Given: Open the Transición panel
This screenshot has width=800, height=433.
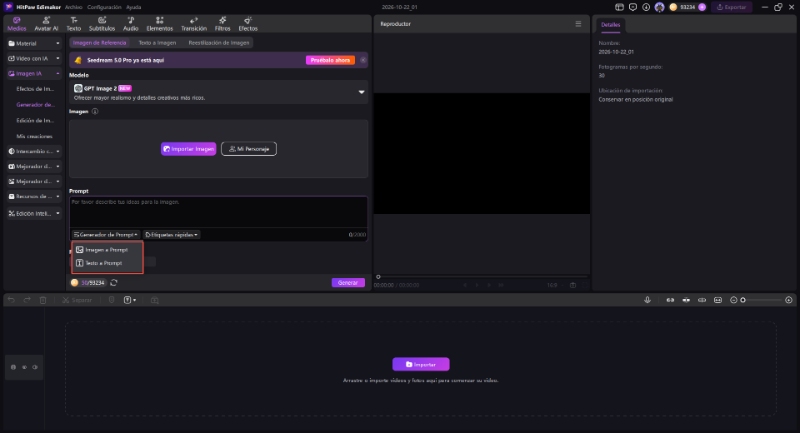Looking at the screenshot, I should click(193, 23).
